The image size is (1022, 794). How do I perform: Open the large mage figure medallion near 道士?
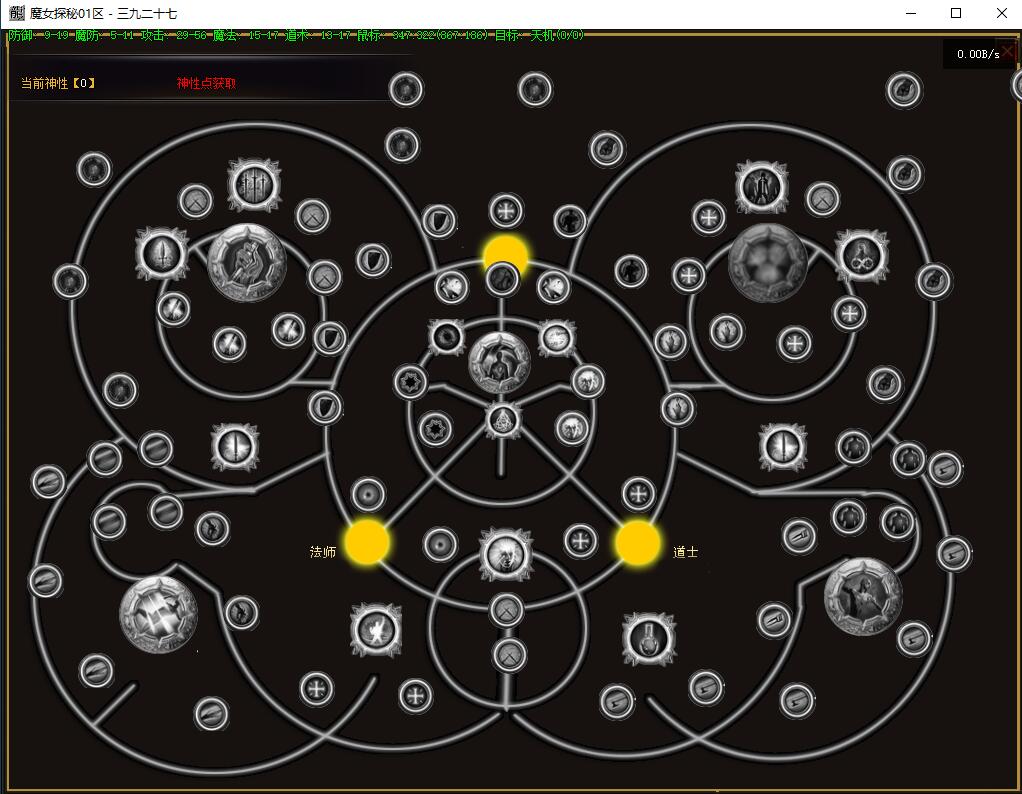(863, 596)
